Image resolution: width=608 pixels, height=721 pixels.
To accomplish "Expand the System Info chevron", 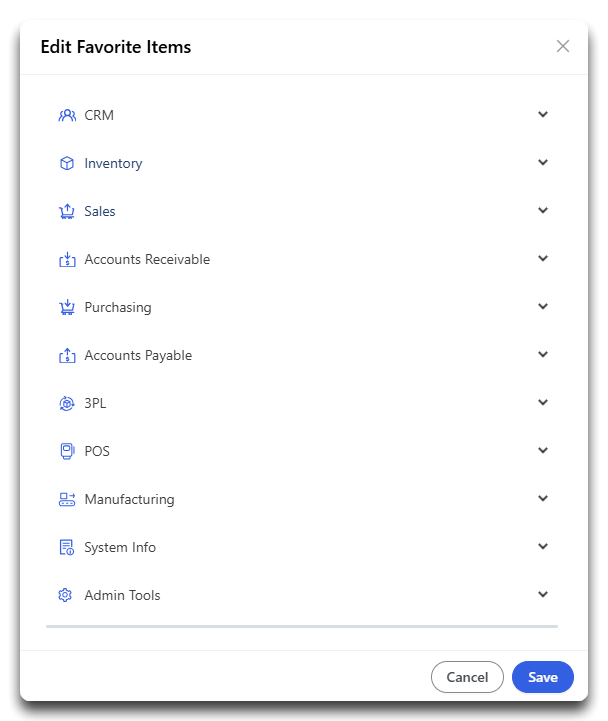I will tap(543, 546).
